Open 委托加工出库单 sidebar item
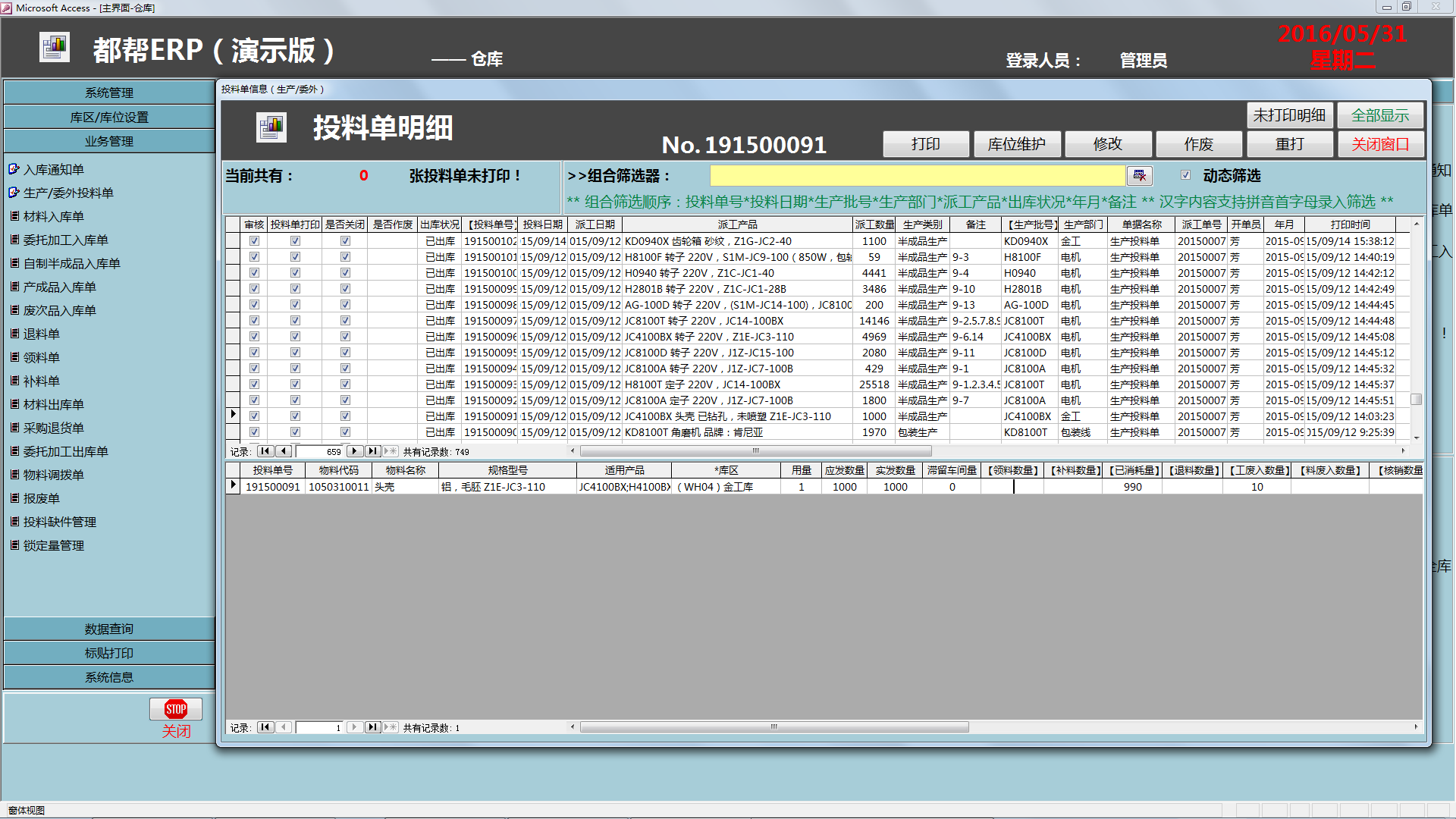 pos(66,451)
